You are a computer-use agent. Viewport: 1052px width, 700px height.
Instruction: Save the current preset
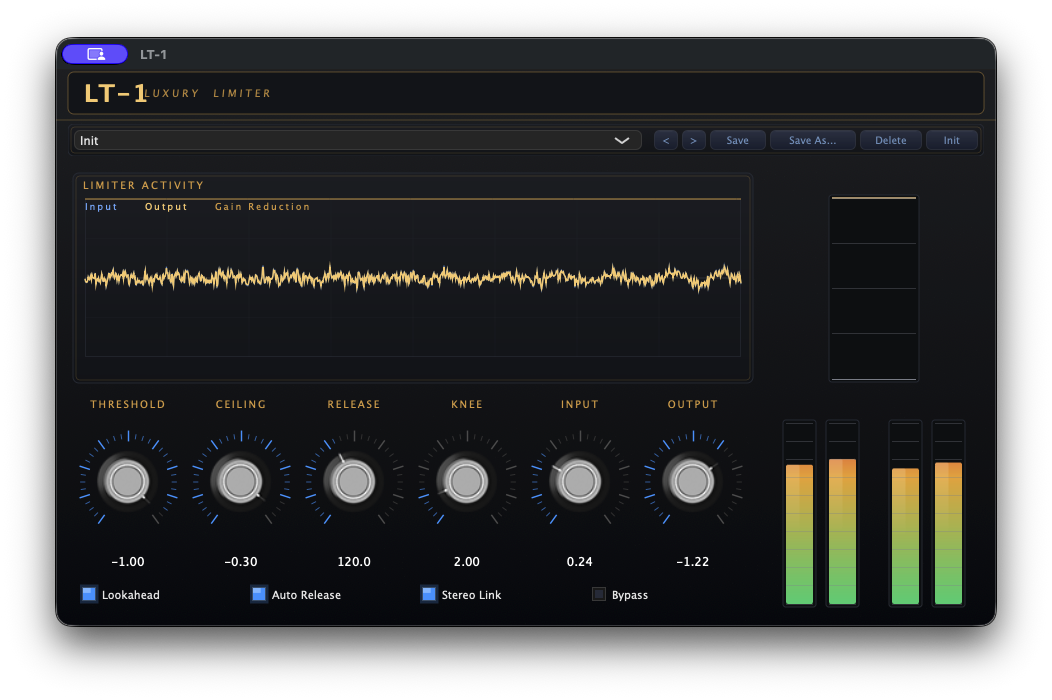[737, 140]
